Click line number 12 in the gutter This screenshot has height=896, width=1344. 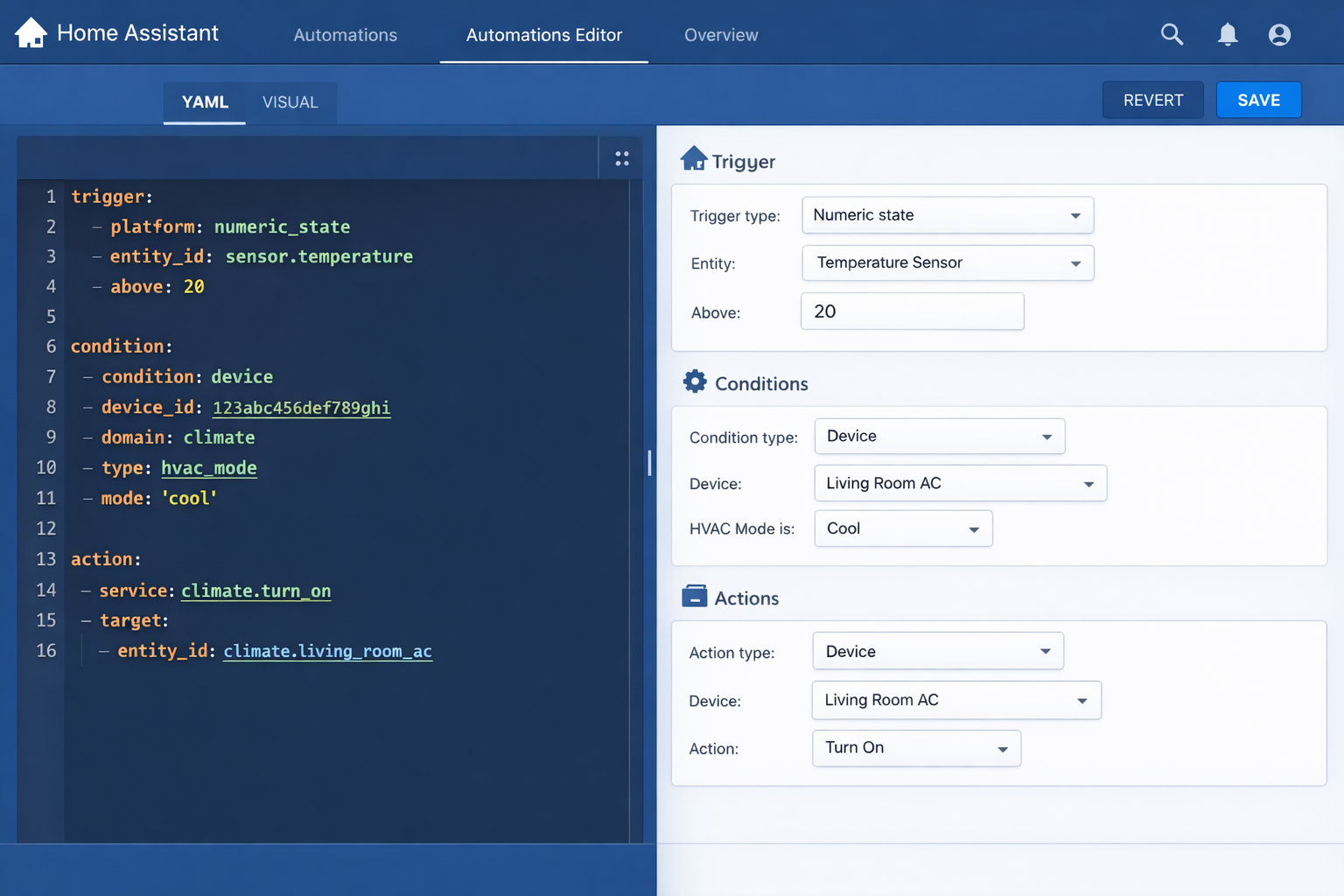(46, 528)
